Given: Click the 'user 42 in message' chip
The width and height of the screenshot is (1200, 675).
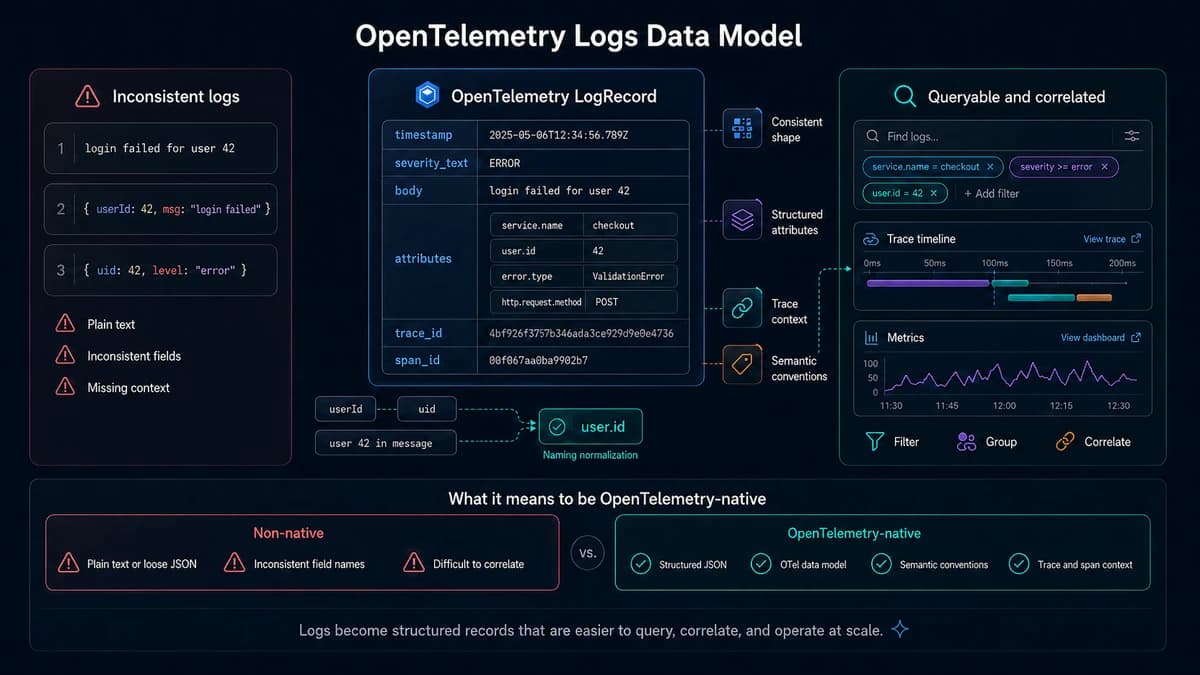Looking at the screenshot, I should click(386, 443).
